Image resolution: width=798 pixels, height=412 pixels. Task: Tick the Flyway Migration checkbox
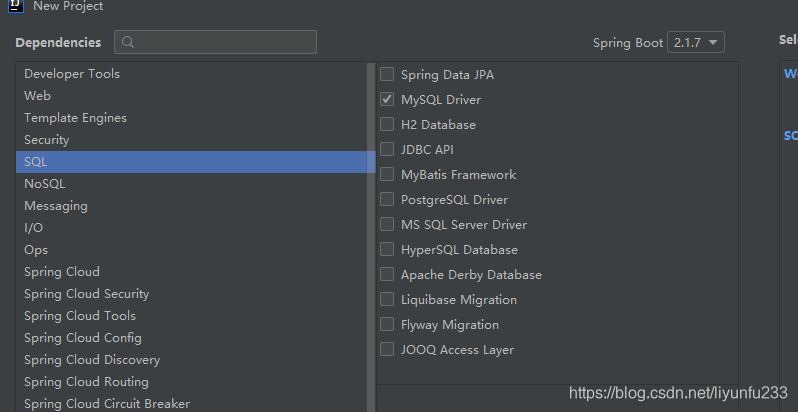coord(387,324)
